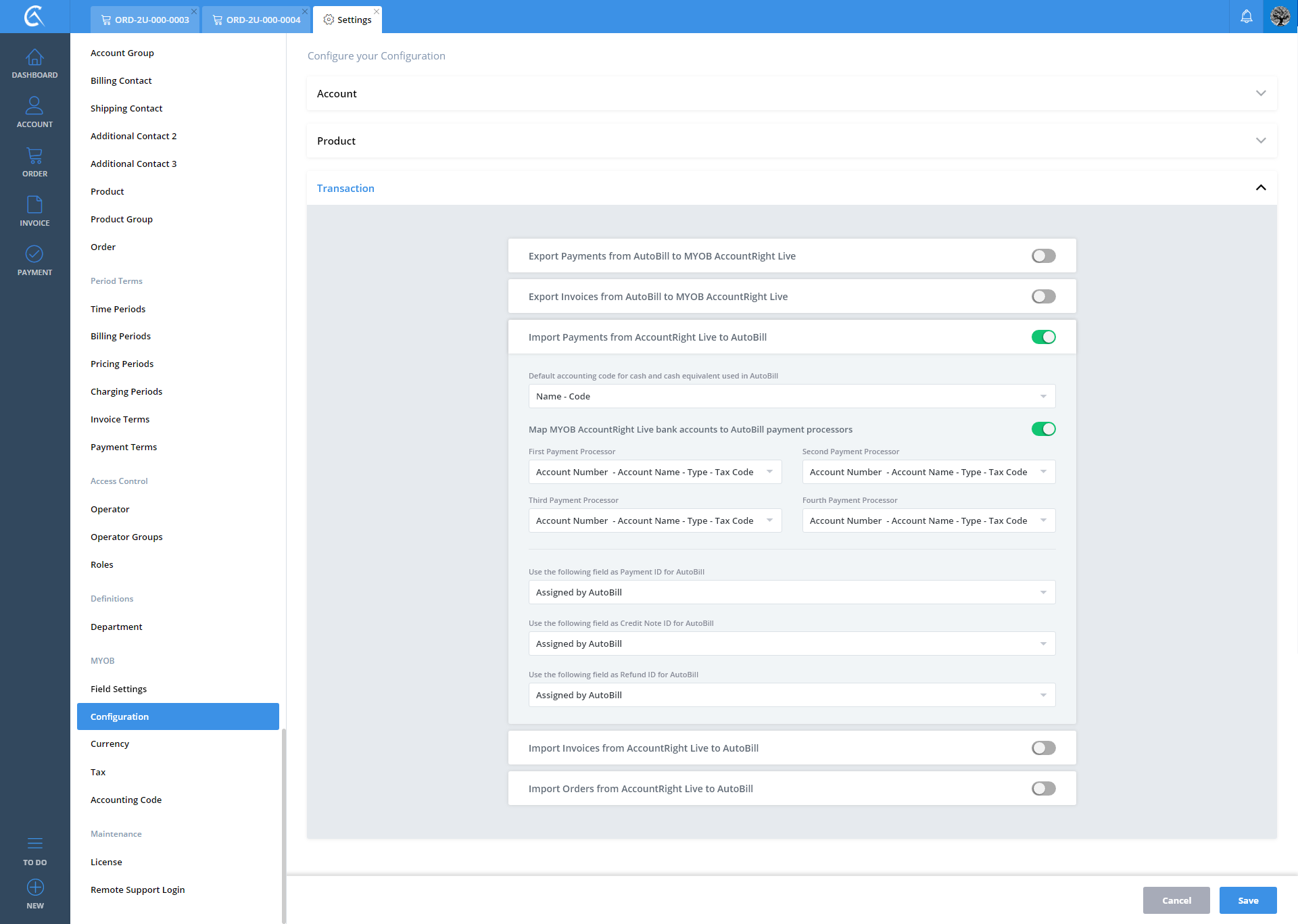
Task: Disable Import Payments from AccountRight toggle
Action: coord(1043,337)
